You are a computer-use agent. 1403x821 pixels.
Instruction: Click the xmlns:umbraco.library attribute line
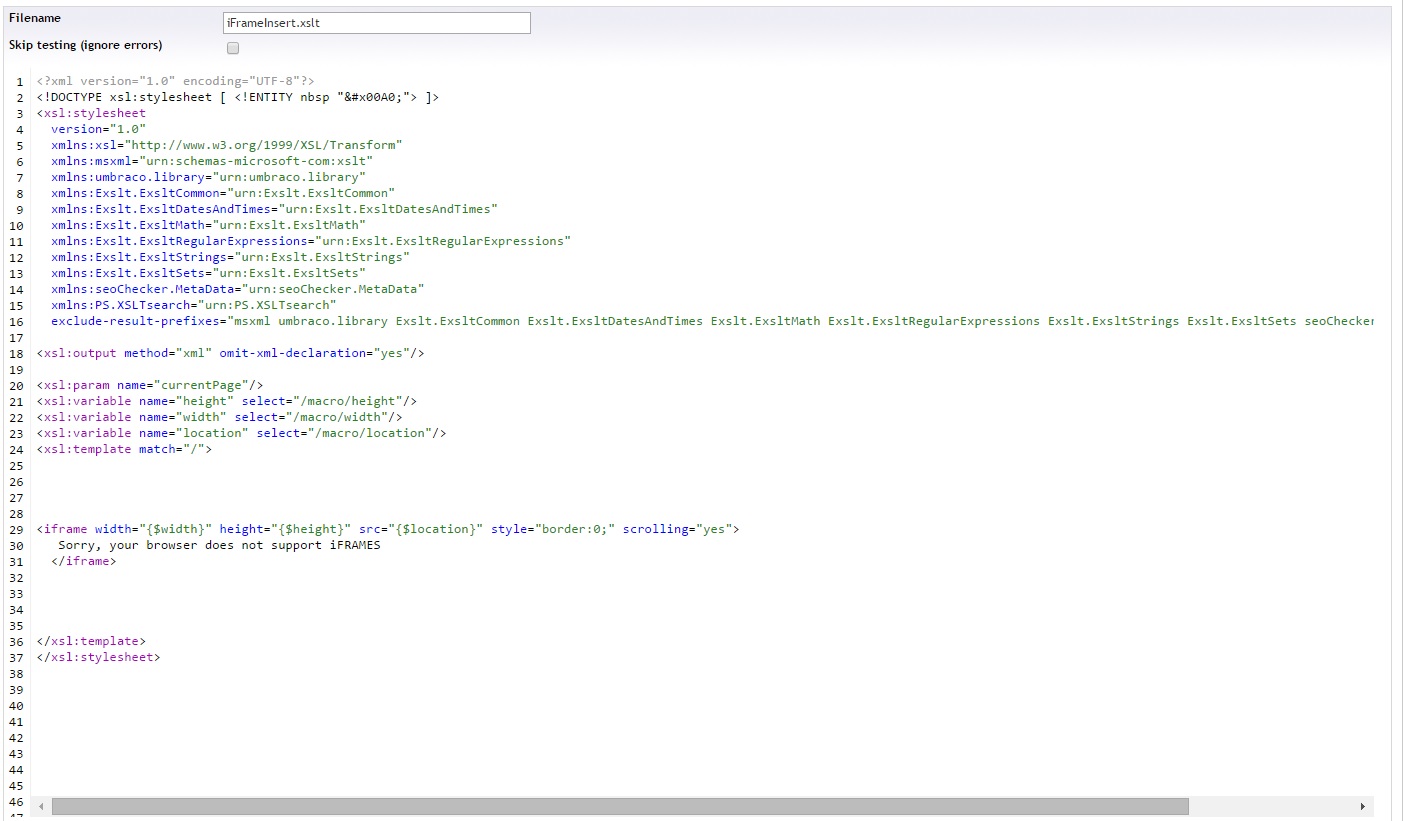click(x=208, y=177)
